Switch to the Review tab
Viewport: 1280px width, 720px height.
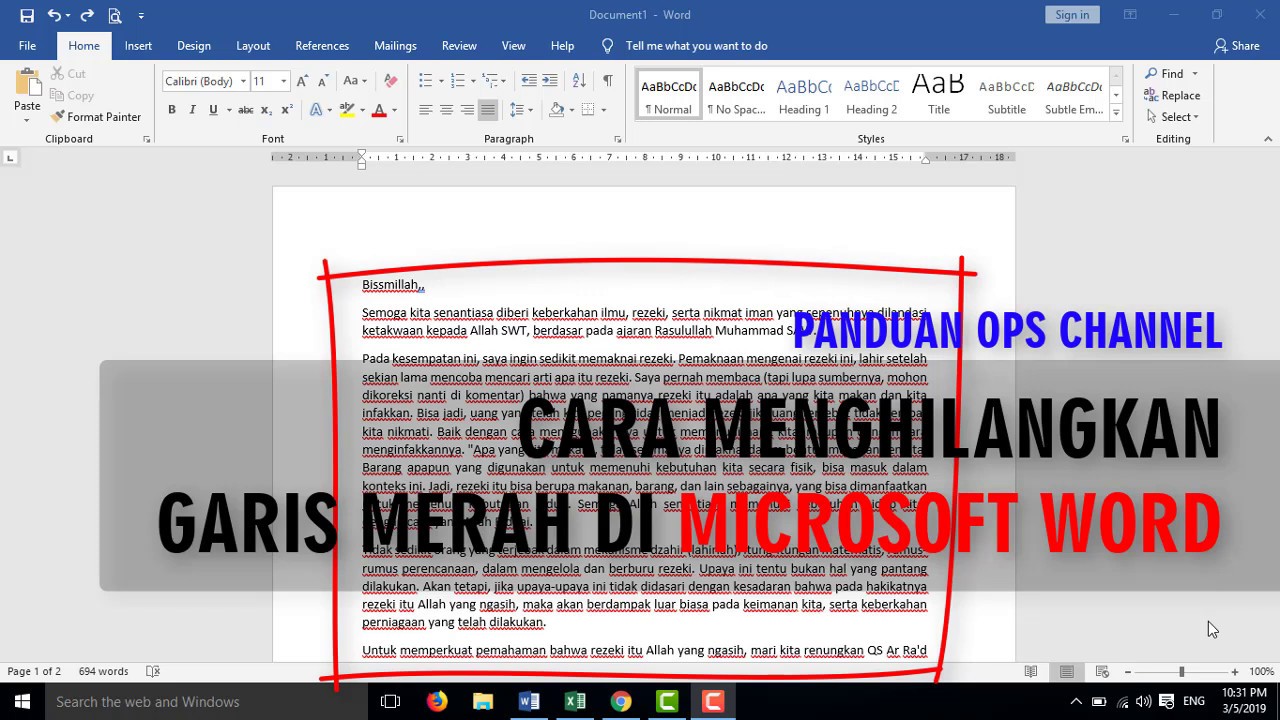click(x=459, y=46)
